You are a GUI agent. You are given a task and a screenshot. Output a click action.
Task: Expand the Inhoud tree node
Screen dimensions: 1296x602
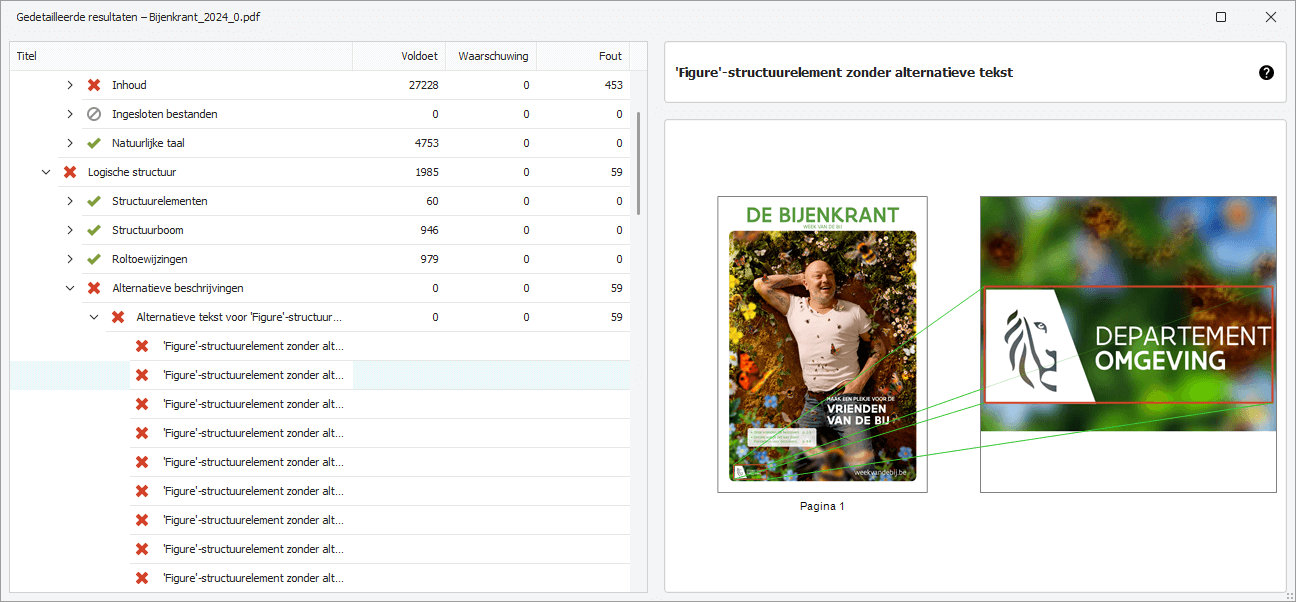click(x=70, y=85)
